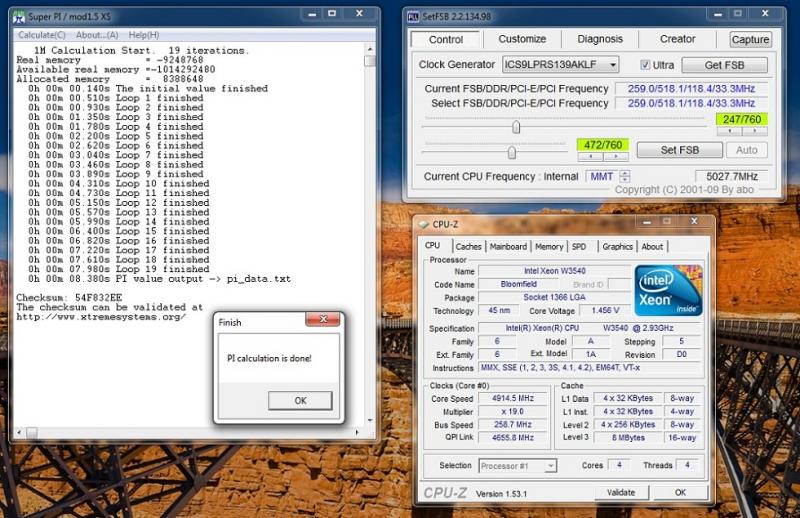Open the SPD tab in CPU-Z
Screen dimensions: 800x518
pos(579,246)
